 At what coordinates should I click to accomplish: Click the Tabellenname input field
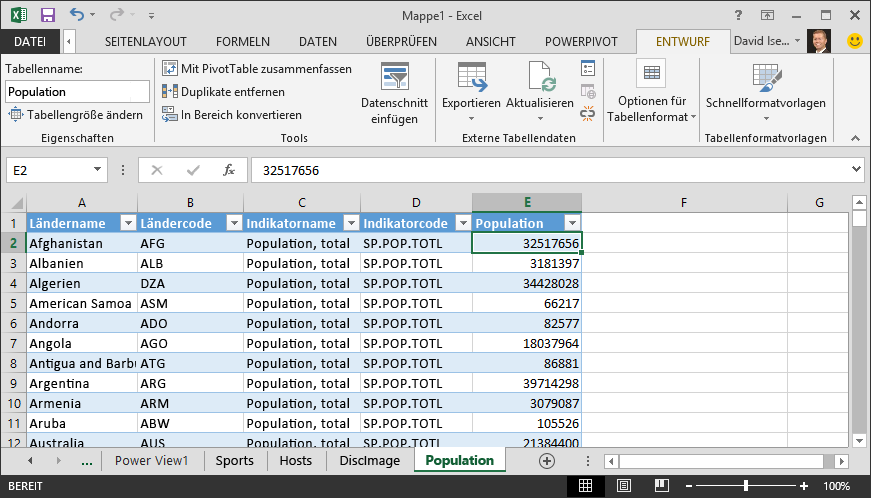click(77, 92)
